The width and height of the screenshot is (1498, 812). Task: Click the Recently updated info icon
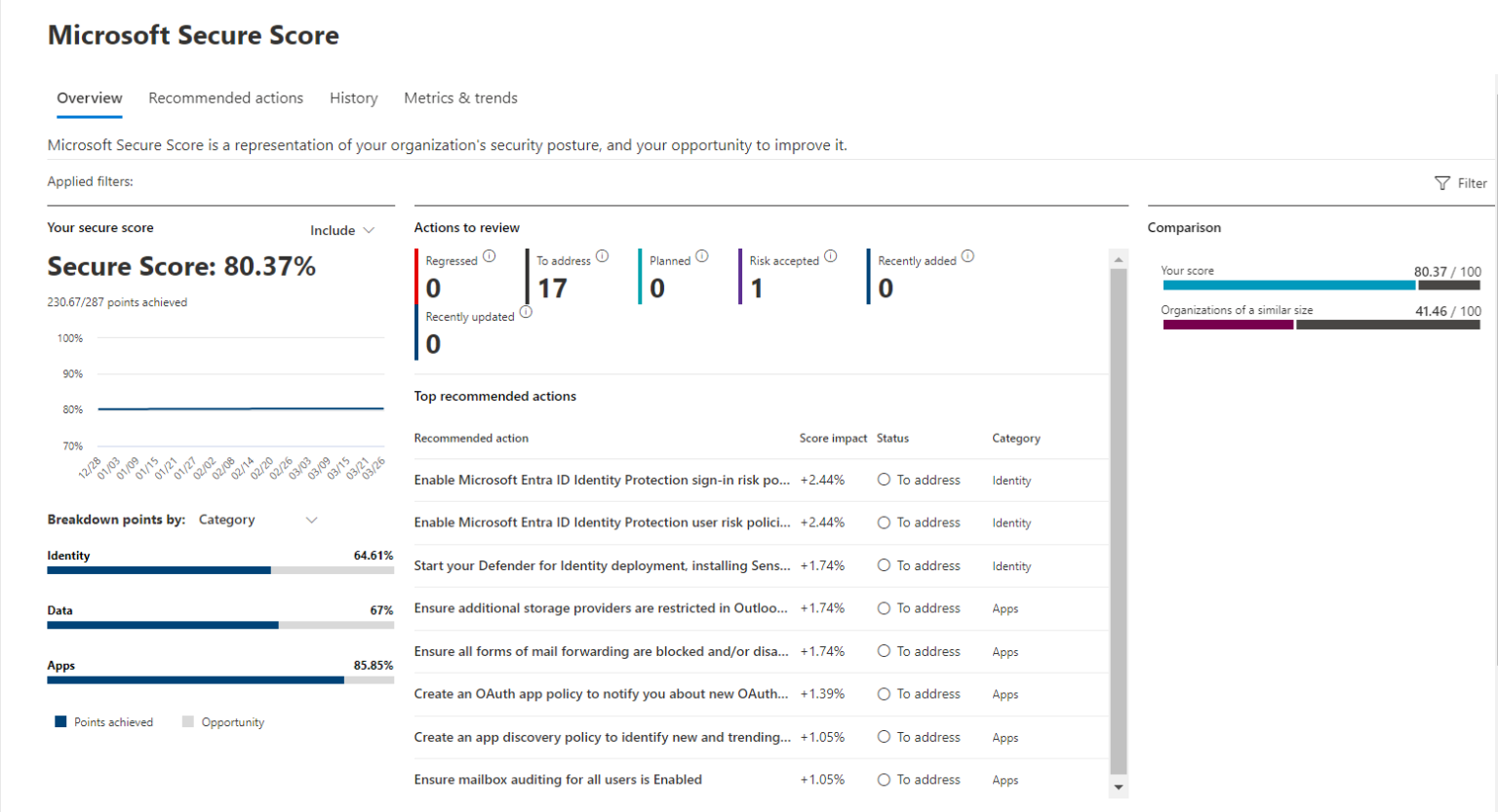(x=526, y=313)
